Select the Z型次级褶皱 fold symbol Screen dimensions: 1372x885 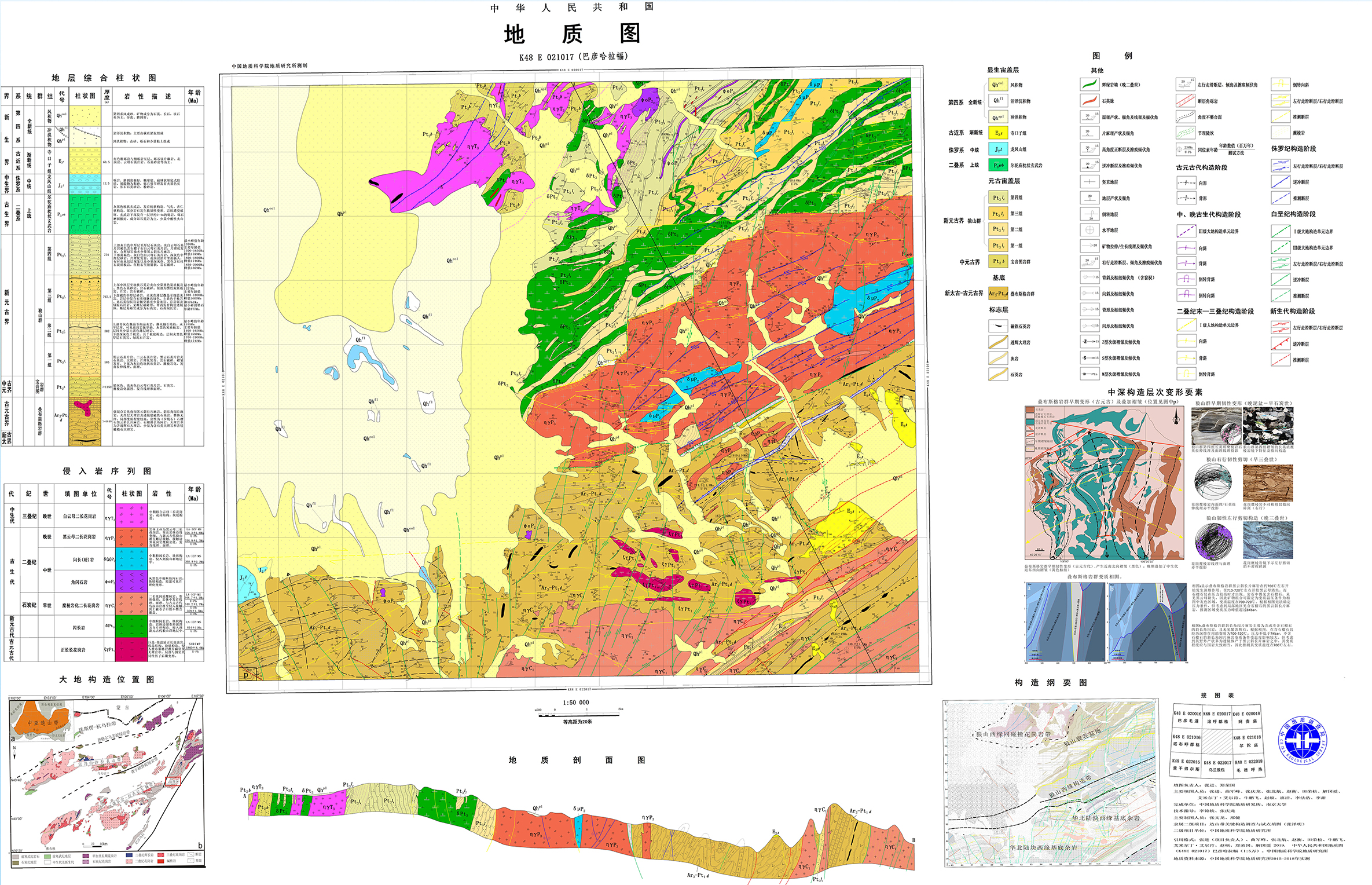click(x=1089, y=342)
